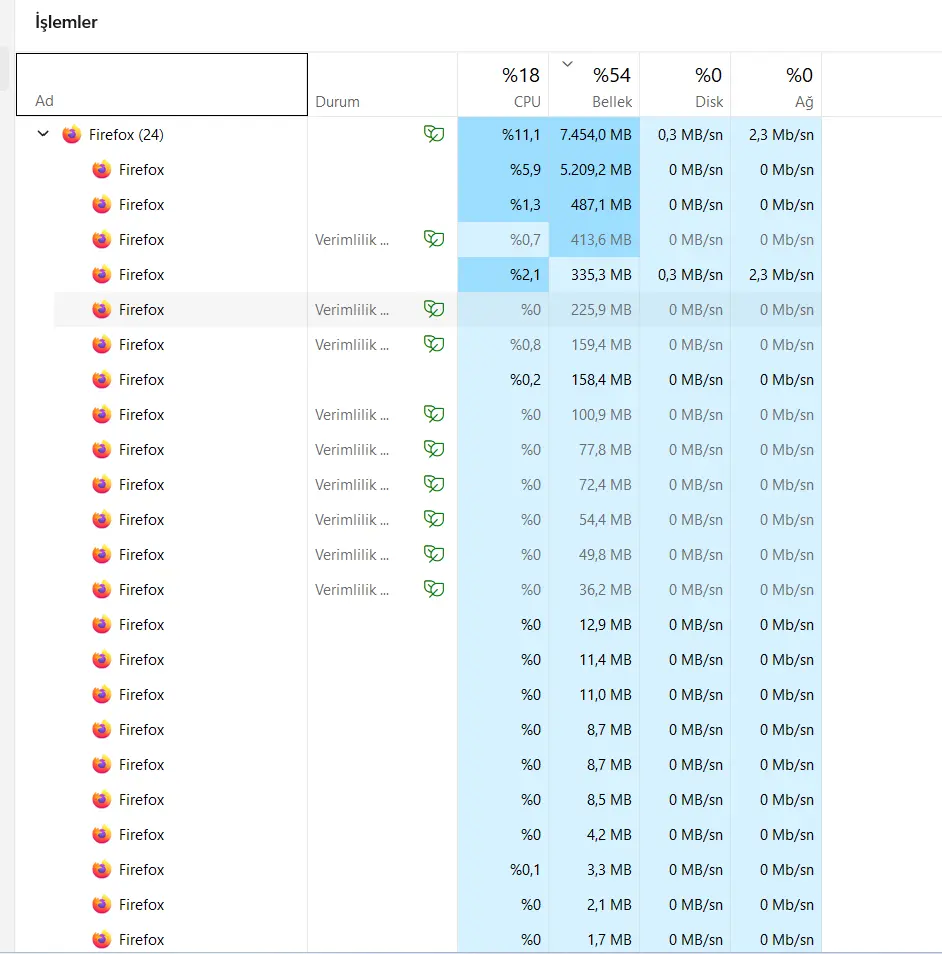Sort by the %54 Bellek column header

tap(594, 84)
